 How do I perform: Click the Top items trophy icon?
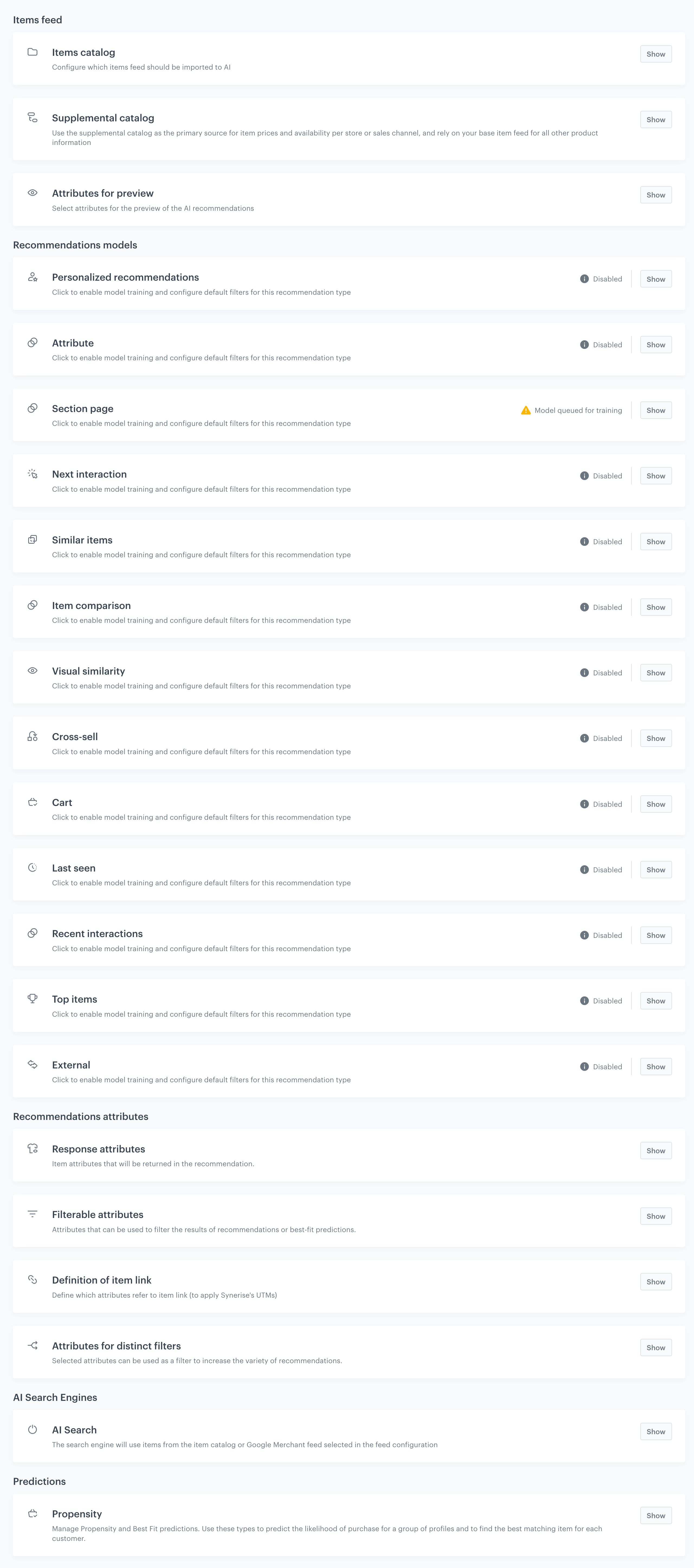33,998
